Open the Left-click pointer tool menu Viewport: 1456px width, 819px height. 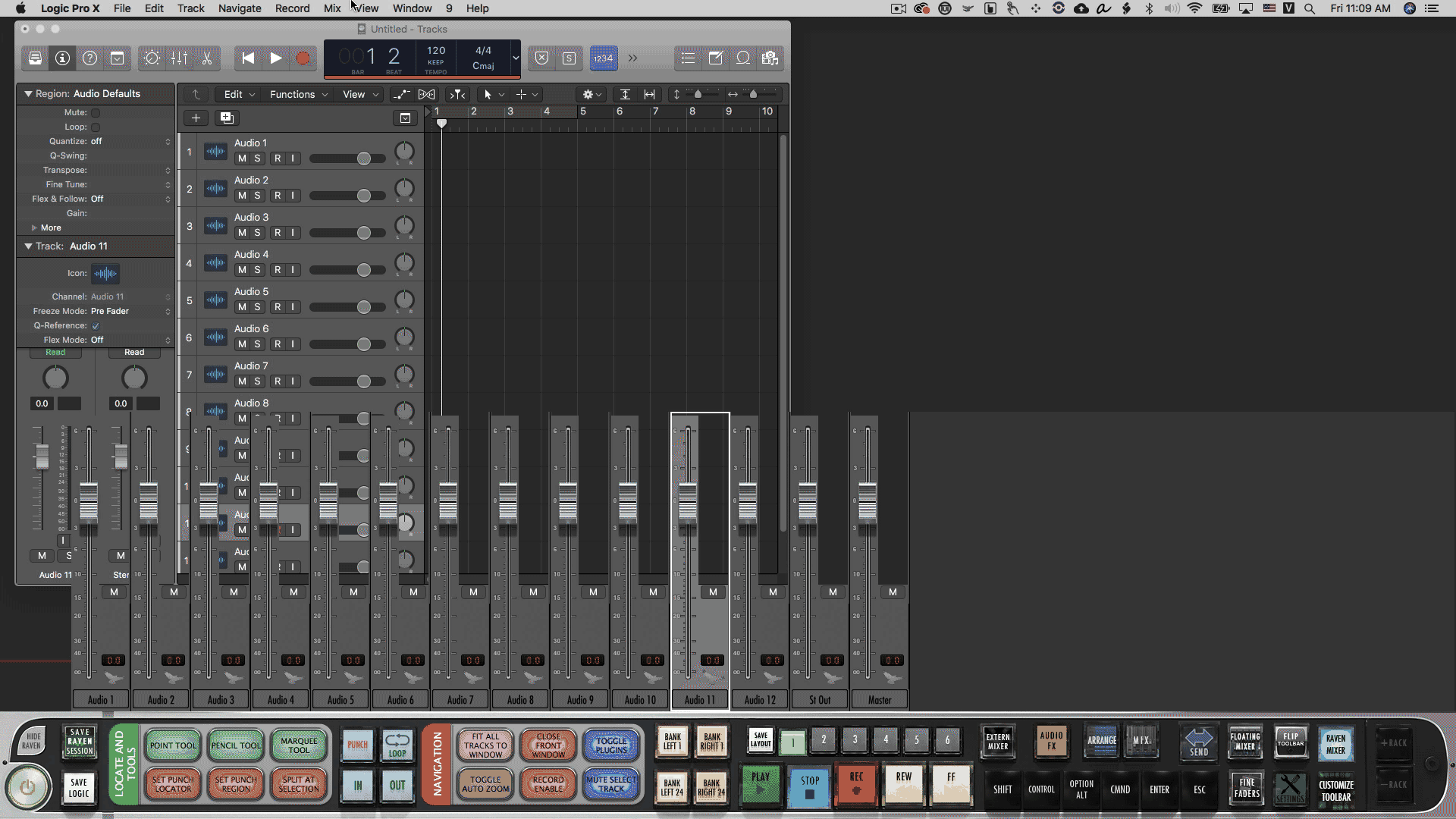point(493,95)
